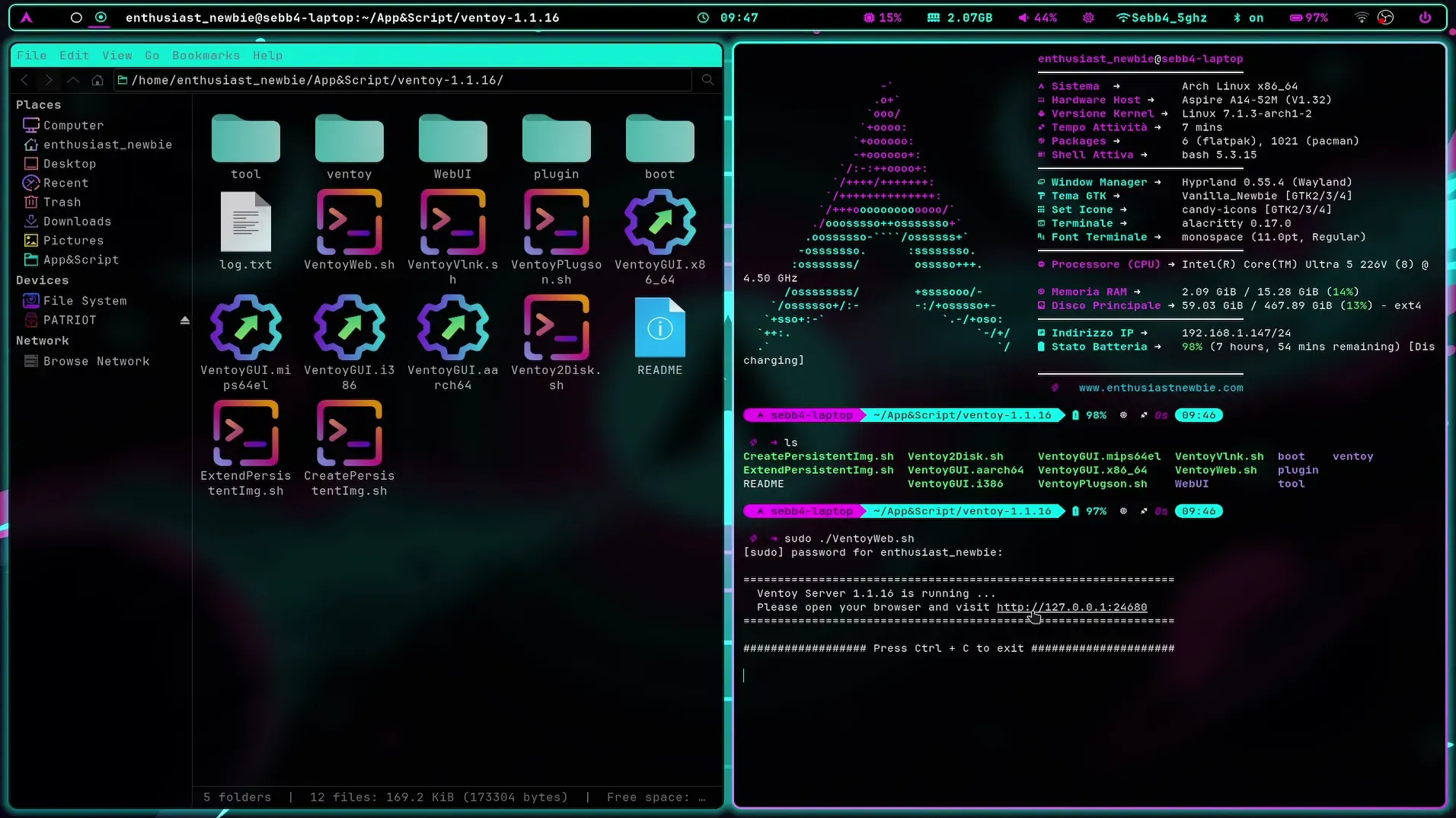
Task: Select the VentoyWeb.sh script icon
Action: pos(350,222)
